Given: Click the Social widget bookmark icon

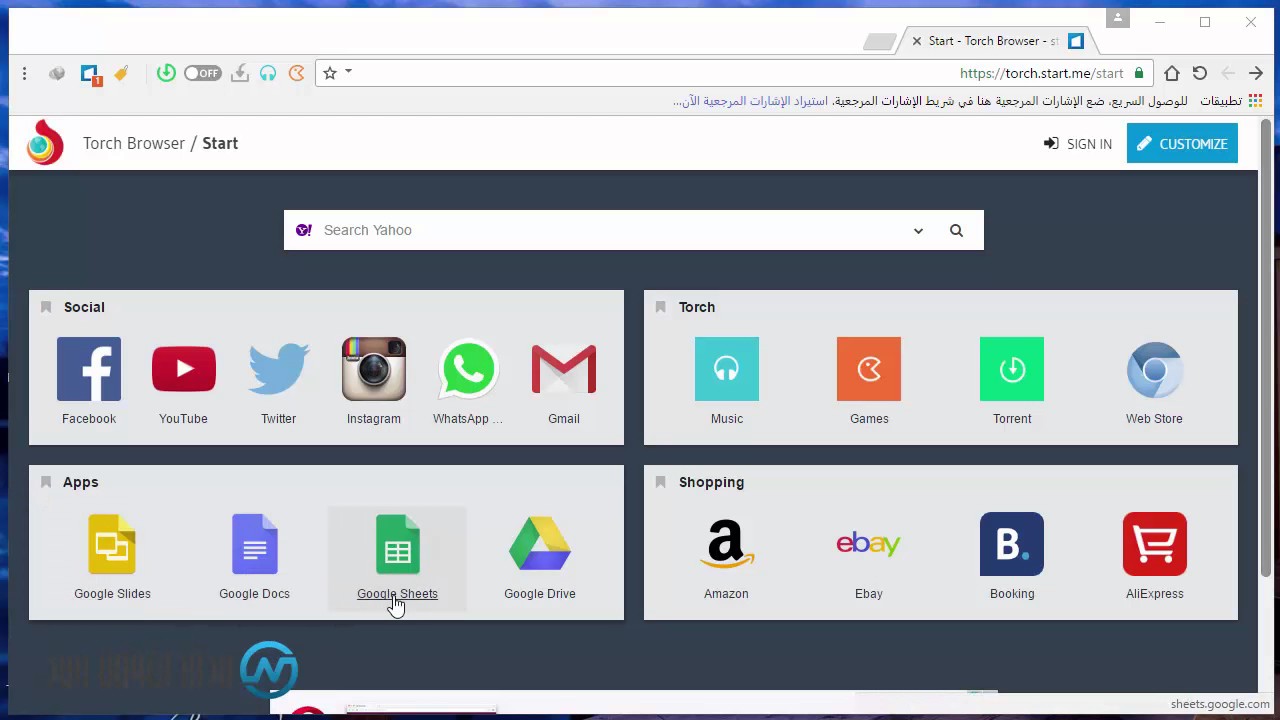Looking at the screenshot, I should 46,307.
